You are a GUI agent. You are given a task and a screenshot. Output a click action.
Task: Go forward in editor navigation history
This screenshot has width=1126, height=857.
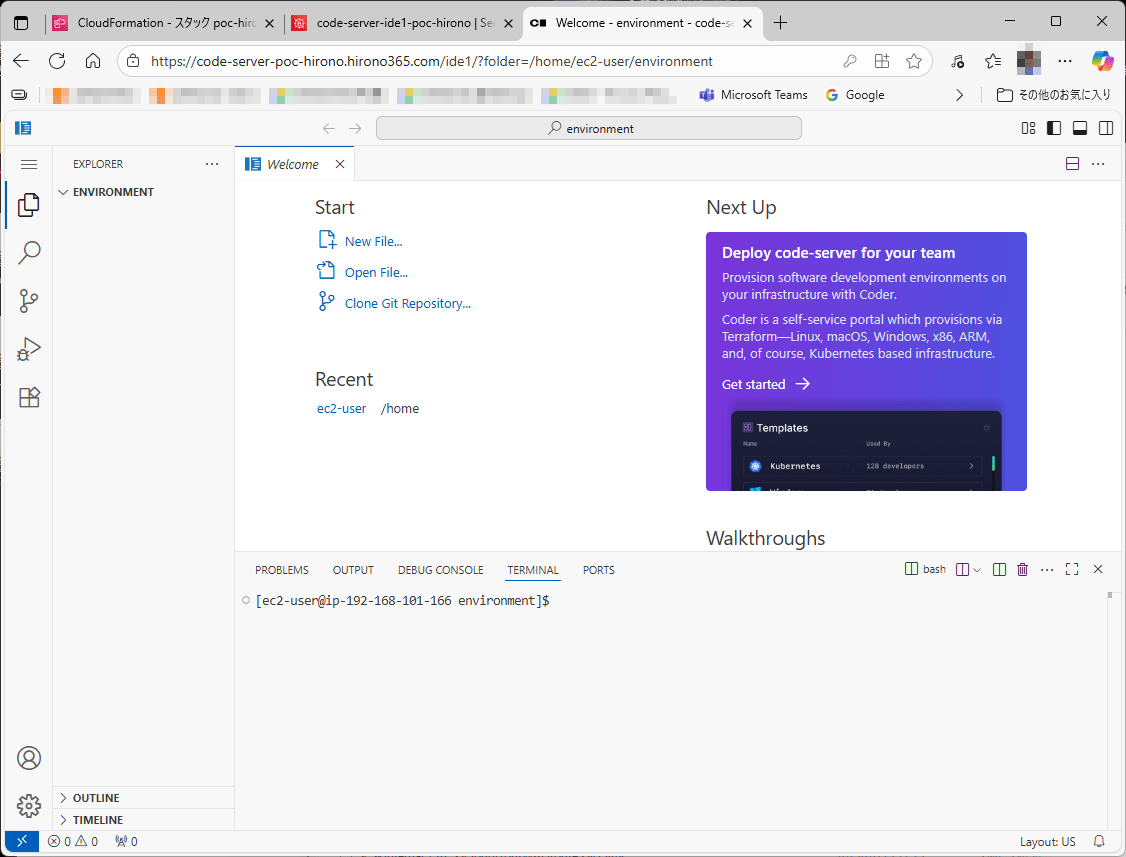[355, 128]
